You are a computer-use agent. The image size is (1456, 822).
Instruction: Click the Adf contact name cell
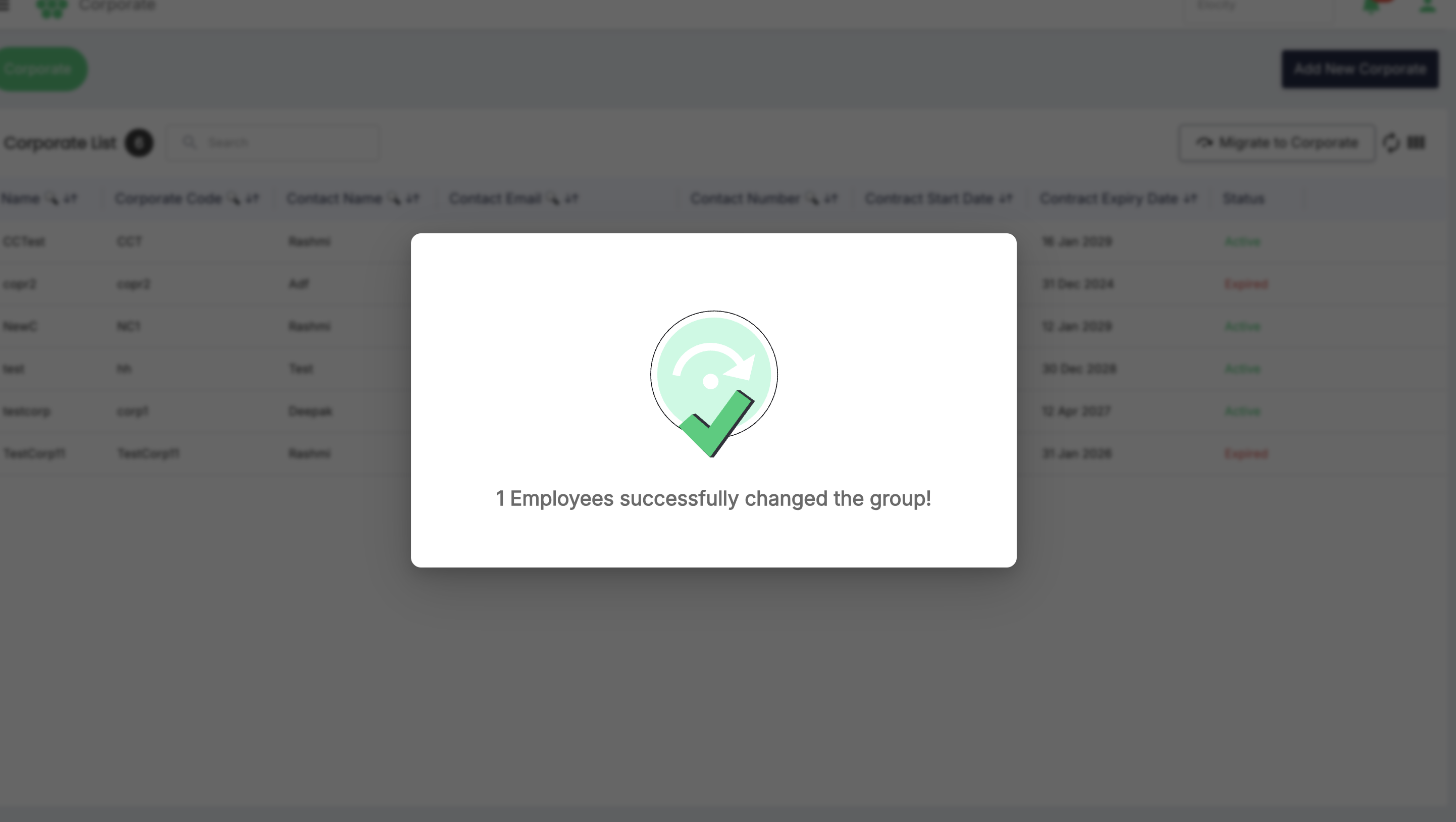(299, 284)
